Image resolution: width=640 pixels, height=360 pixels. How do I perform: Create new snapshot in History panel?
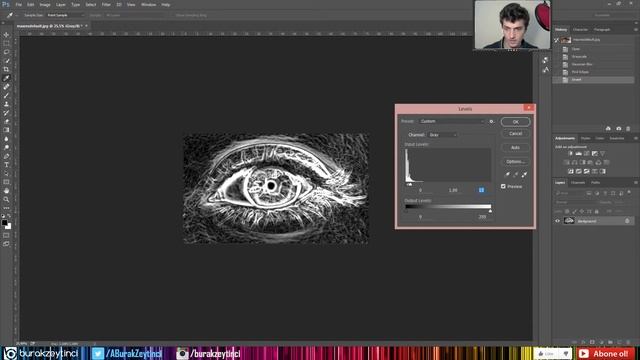(x=618, y=129)
